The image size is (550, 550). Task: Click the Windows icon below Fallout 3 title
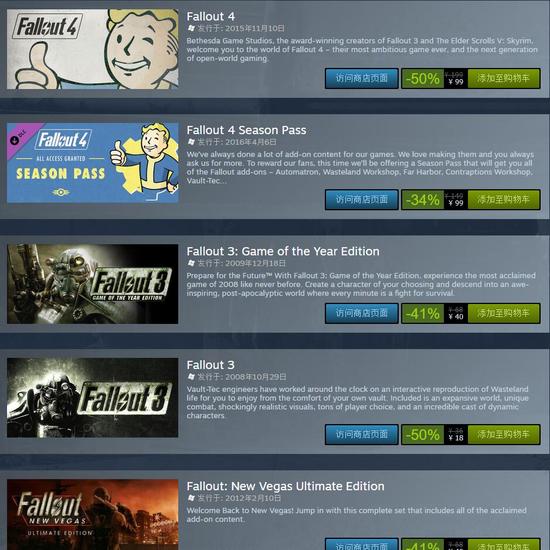coord(191,377)
